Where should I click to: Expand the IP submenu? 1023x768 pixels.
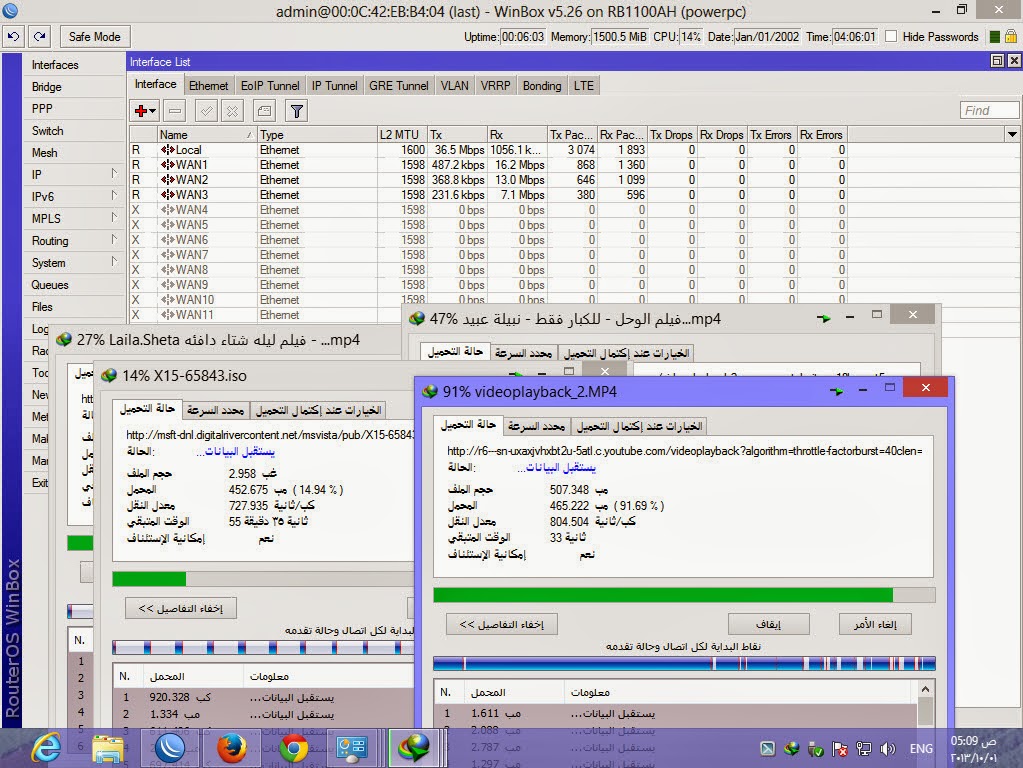pyautogui.click(x=114, y=174)
